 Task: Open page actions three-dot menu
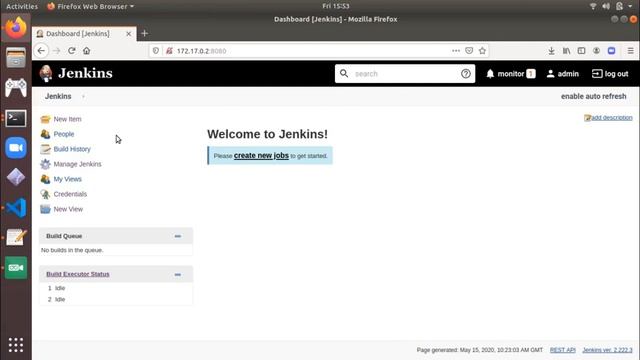click(456, 51)
